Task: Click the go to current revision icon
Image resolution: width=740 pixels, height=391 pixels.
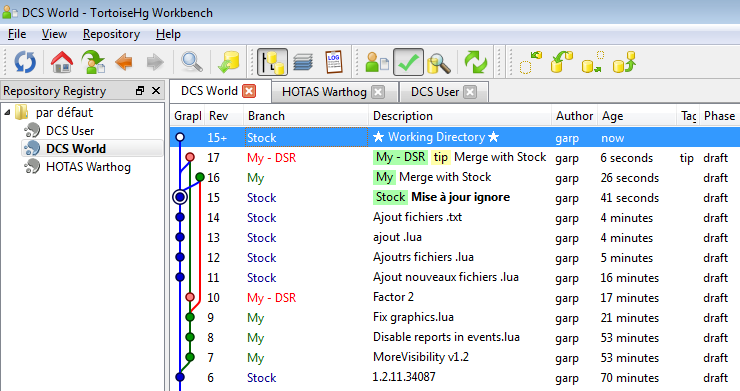Action: pos(93,62)
